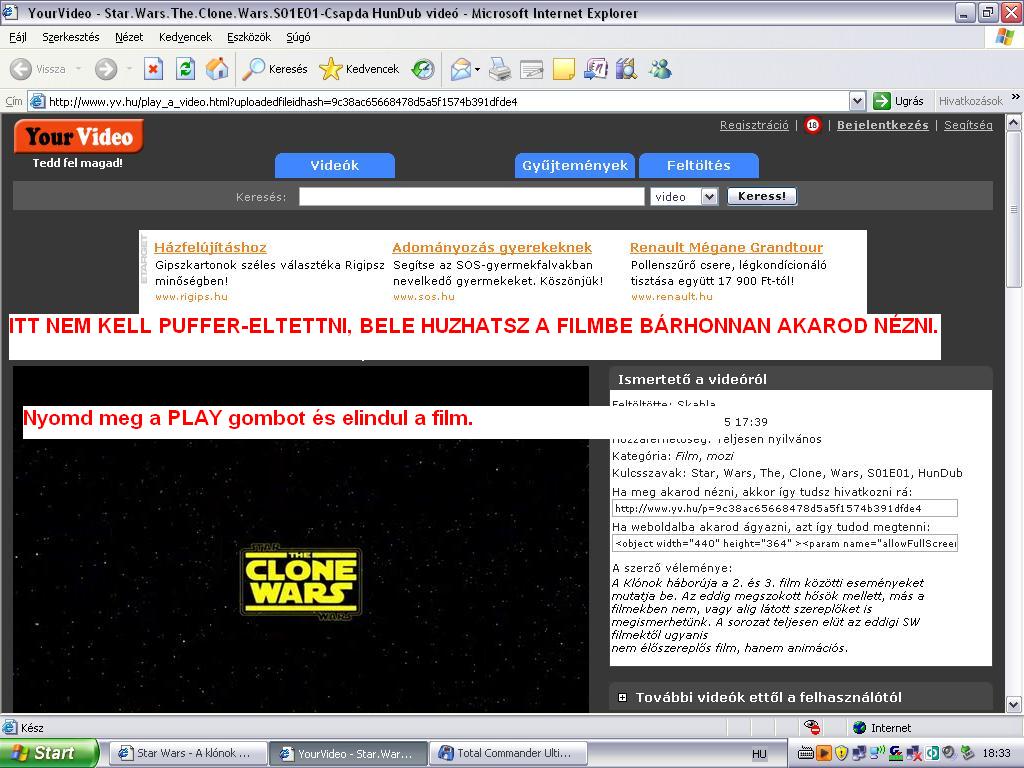The height and width of the screenshot is (768, 1024).
Task: Open the Fájl menu
Action: pyautogui.click(x=18, y=37)
